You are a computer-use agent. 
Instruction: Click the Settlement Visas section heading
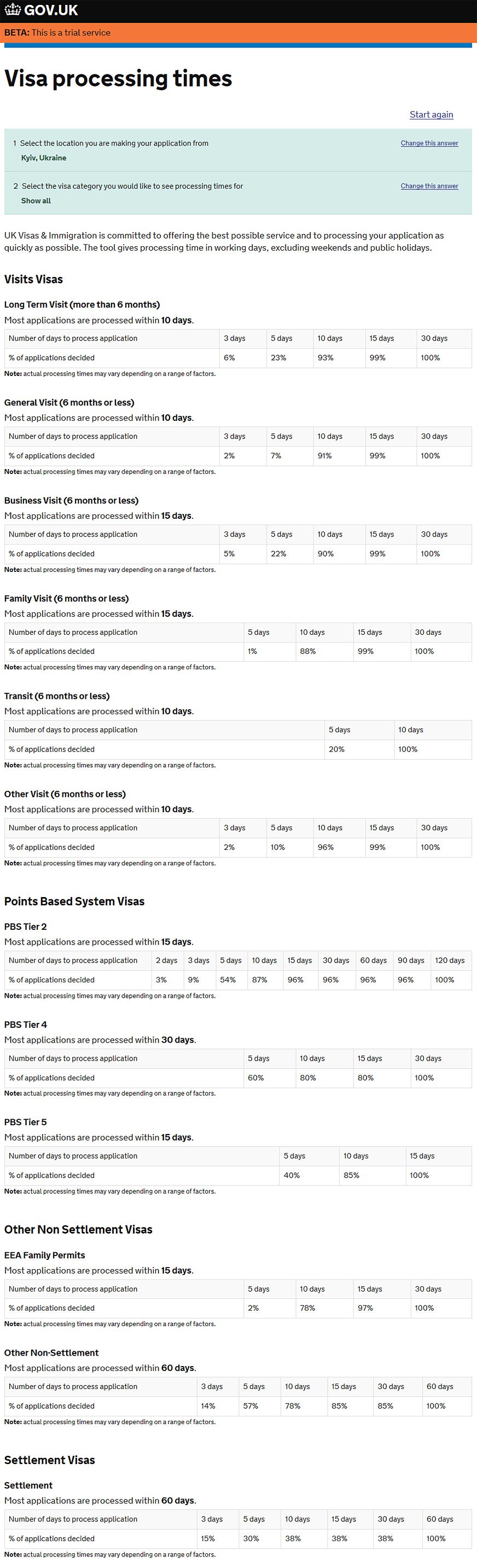(x=49, y=1460)
